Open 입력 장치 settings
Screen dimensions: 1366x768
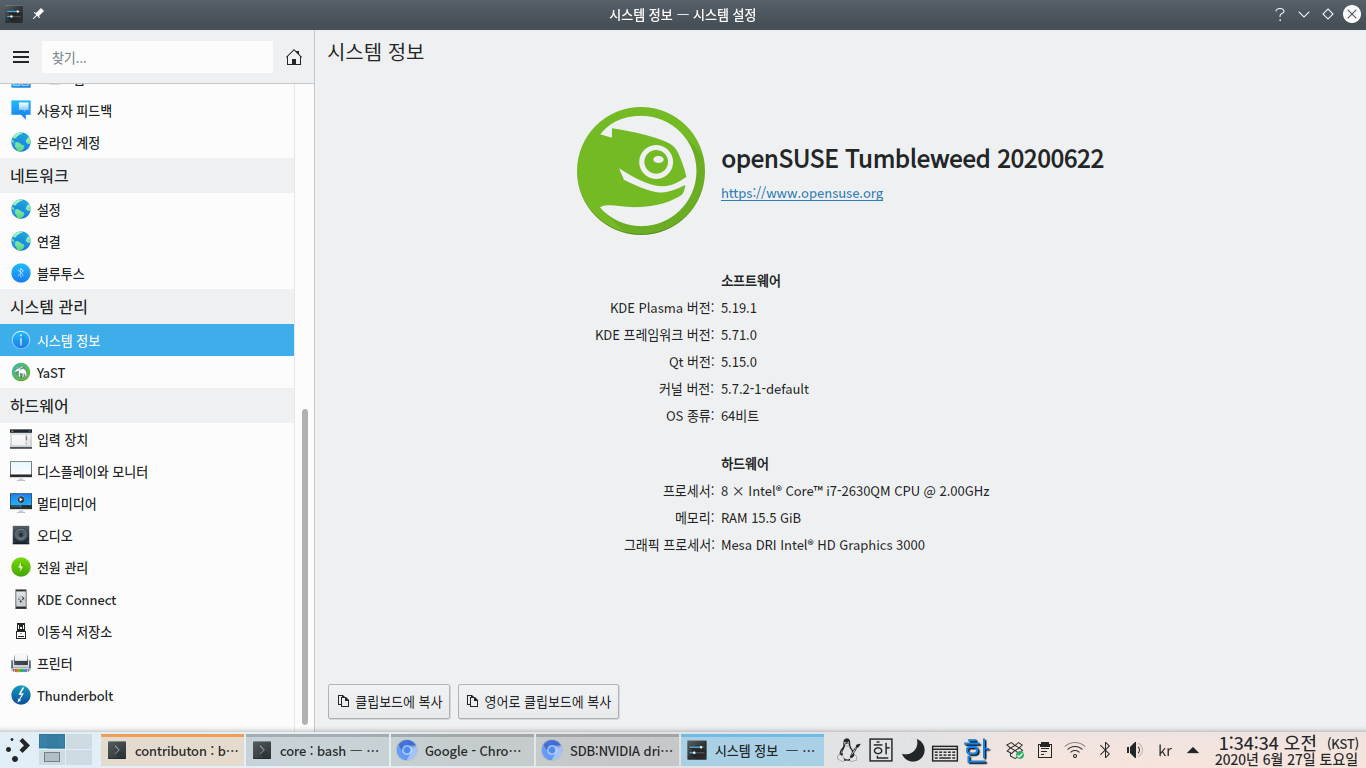point(147,440)
